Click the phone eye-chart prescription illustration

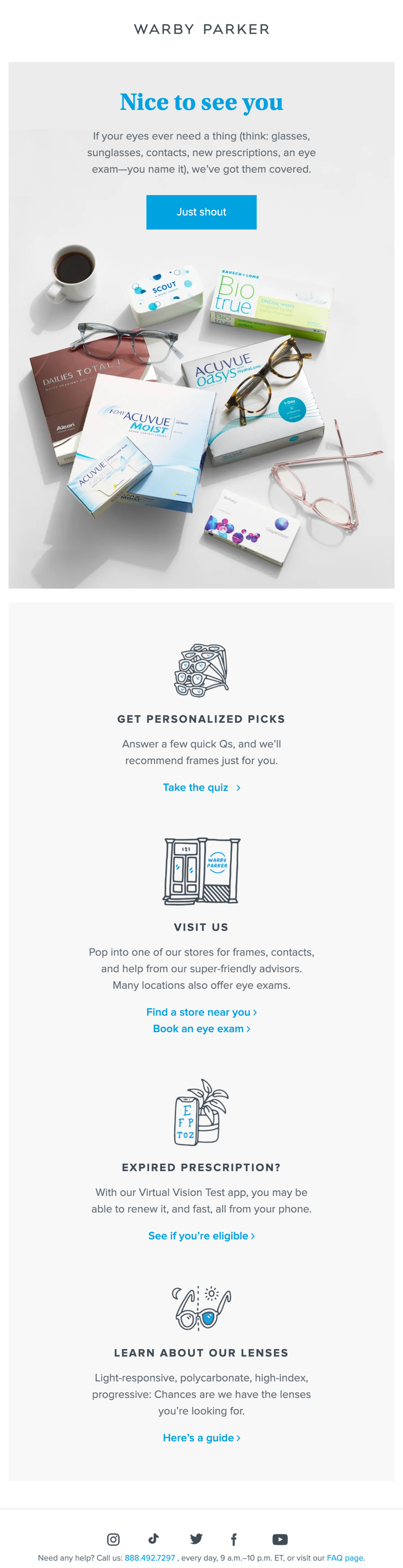(x=201, y=1111)
